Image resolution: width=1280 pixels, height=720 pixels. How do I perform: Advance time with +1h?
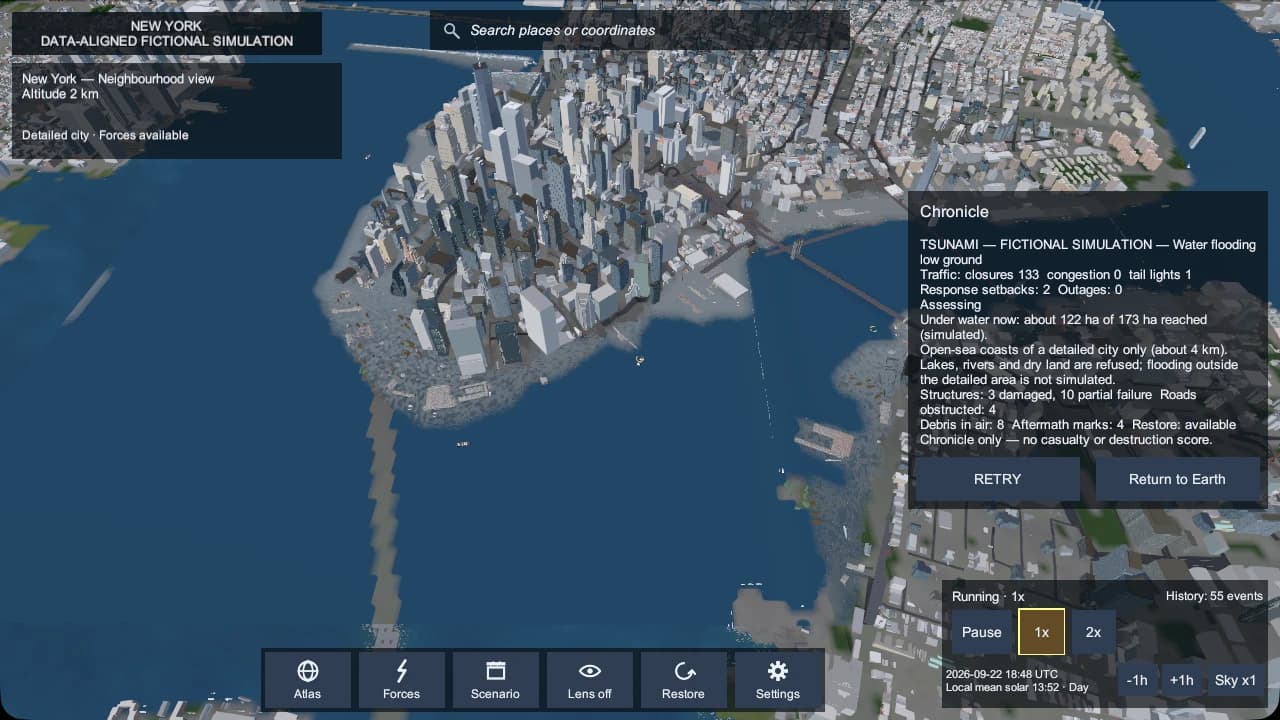(x=1182, y=680)
